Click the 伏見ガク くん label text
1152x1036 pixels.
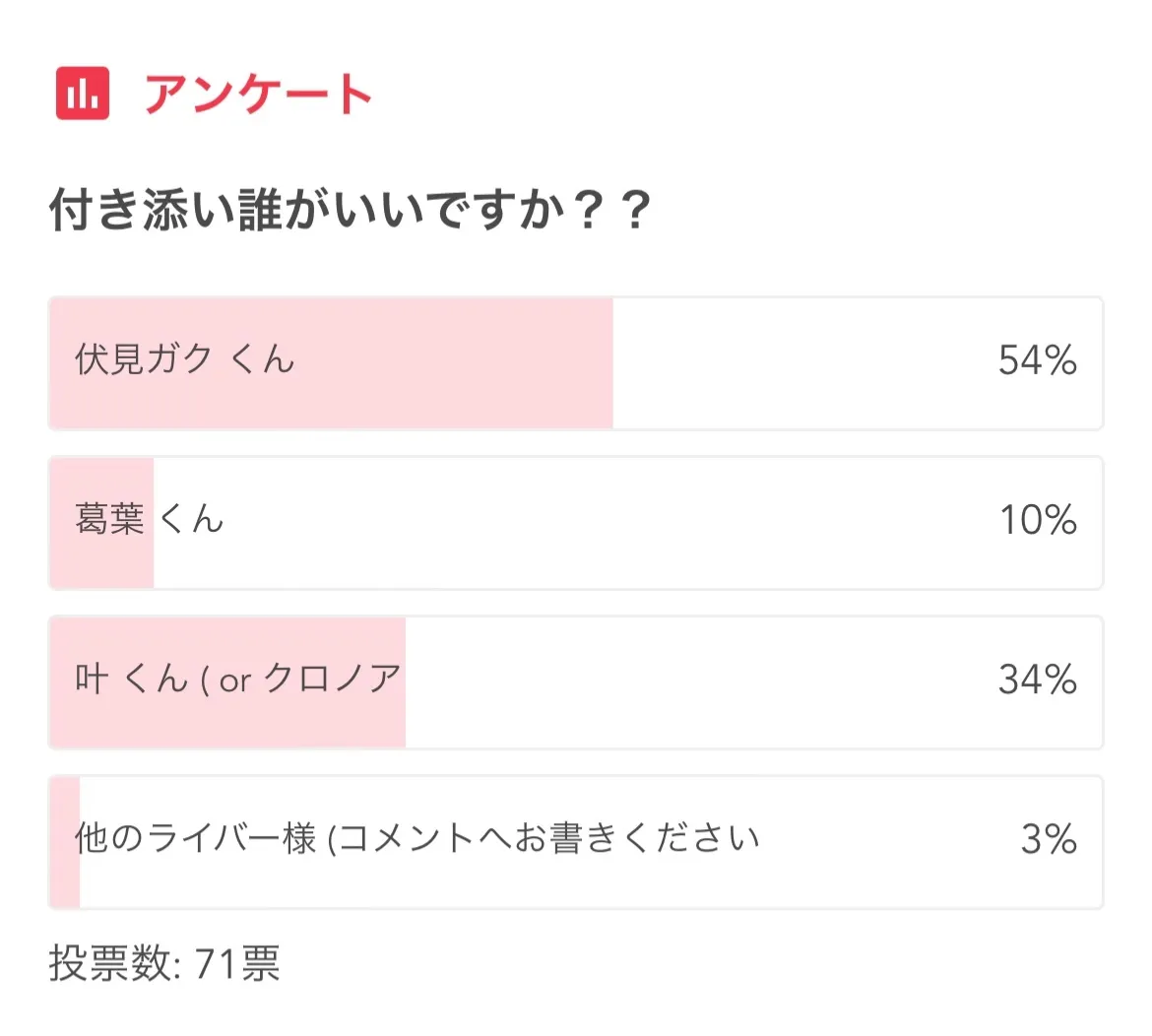184,360
